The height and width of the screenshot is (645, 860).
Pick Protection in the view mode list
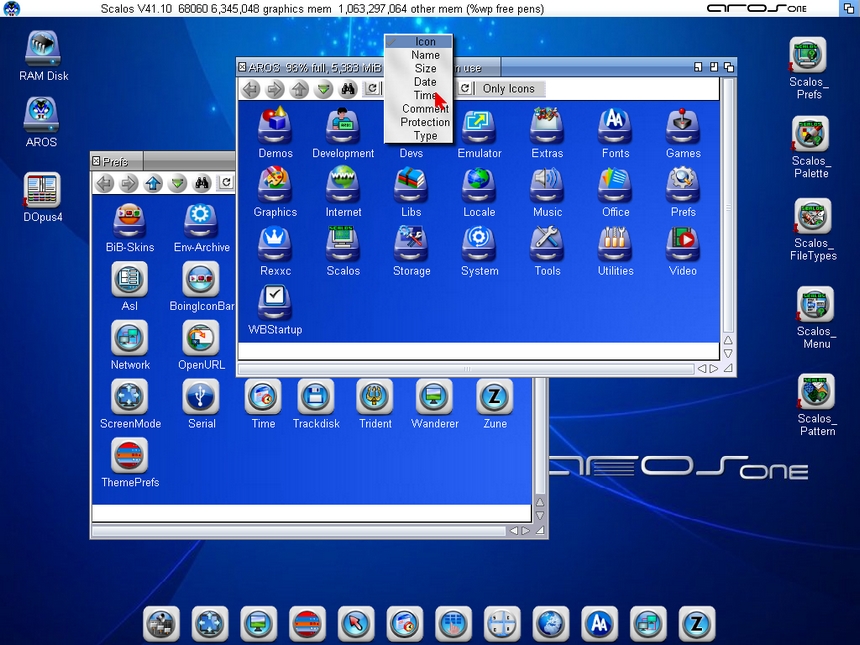tap(425, 122)
